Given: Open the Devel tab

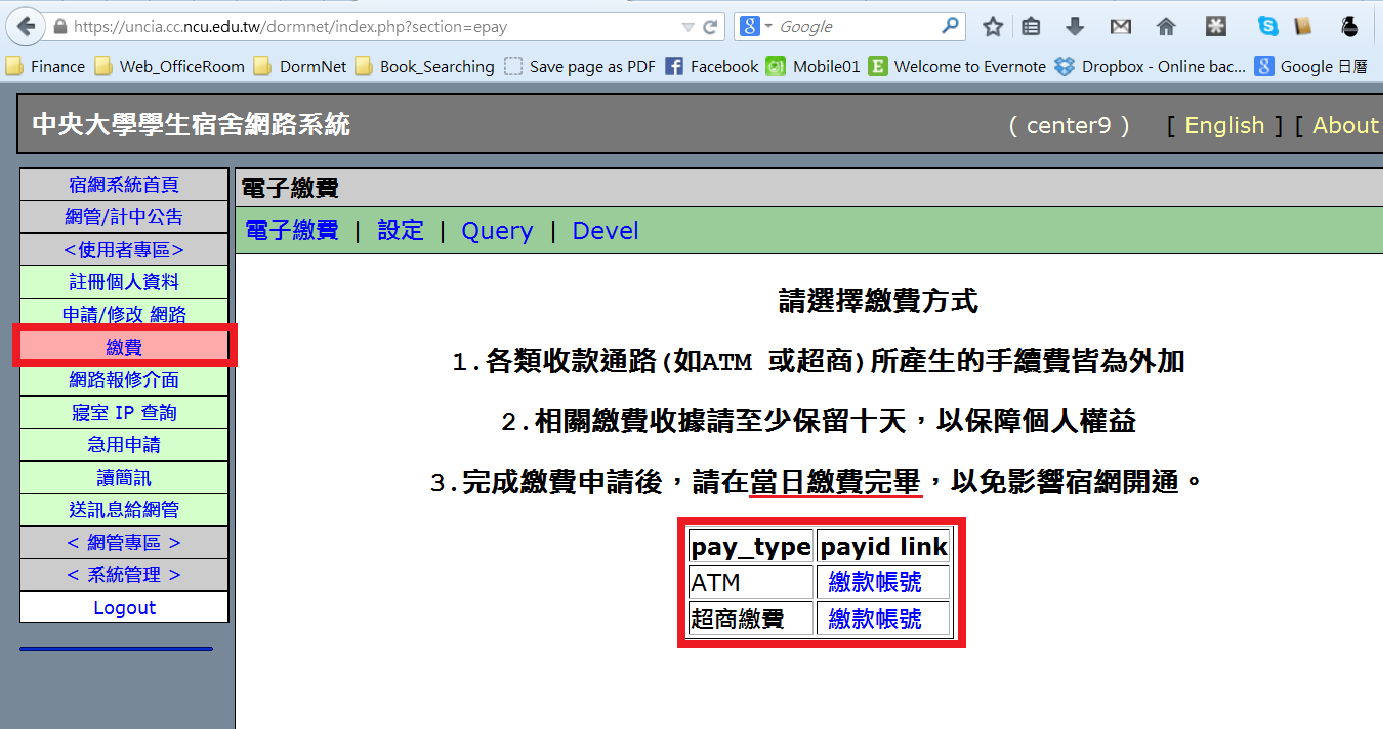Looking at the screenshot, I should [605, 231].
